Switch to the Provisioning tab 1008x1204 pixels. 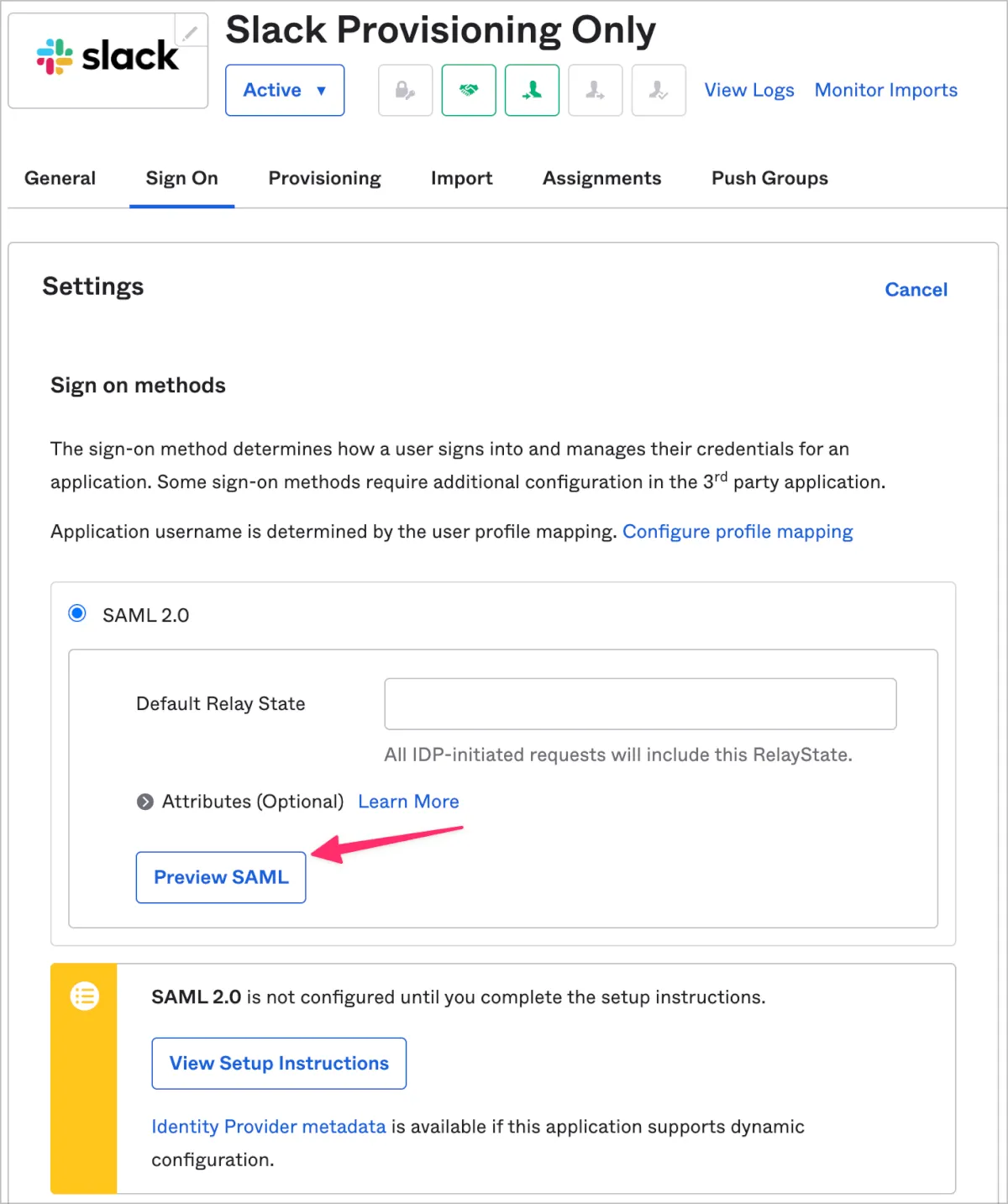[x=324, y=178]
